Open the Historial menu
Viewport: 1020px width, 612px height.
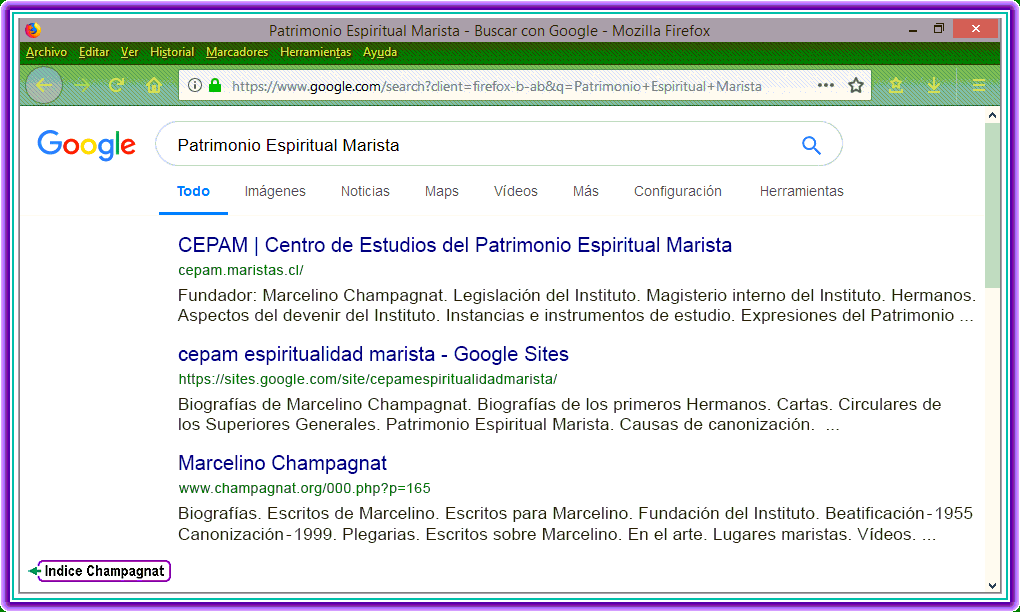172,52
